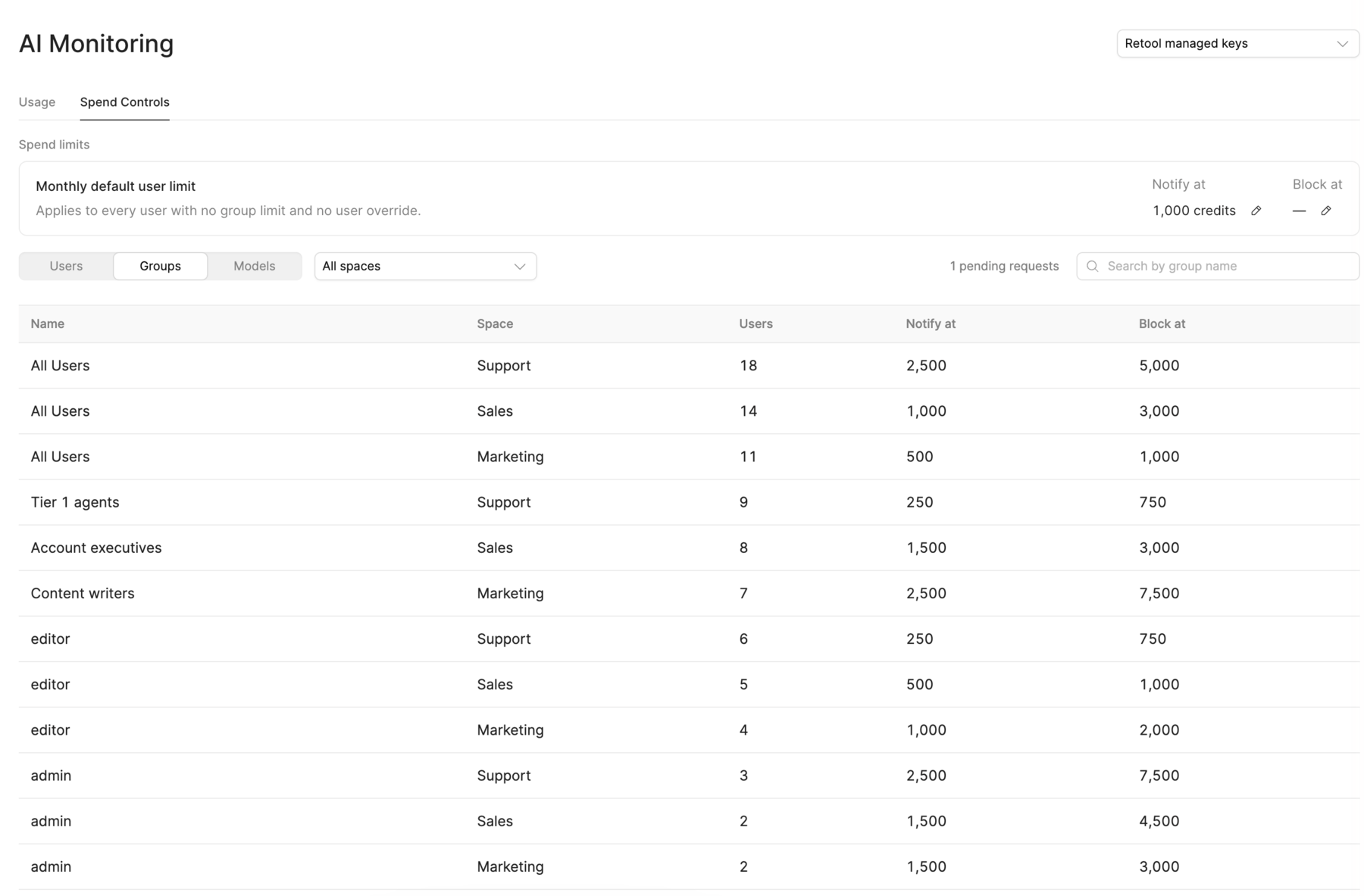The image size is (1364, 896).
Task: Open the 1 pending requests link
Action: 1004,266
